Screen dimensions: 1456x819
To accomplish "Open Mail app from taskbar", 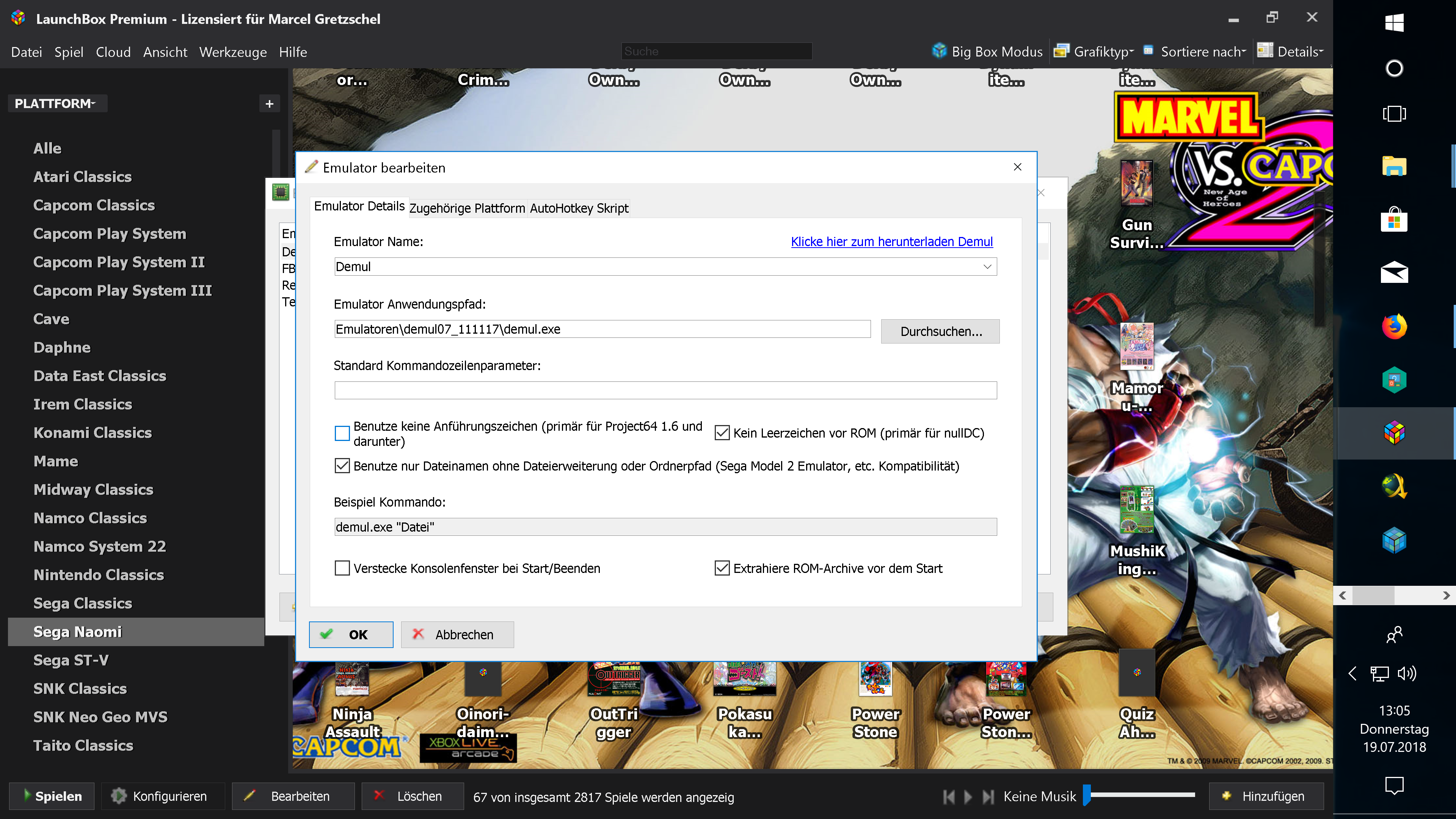I will [1394, 272].
